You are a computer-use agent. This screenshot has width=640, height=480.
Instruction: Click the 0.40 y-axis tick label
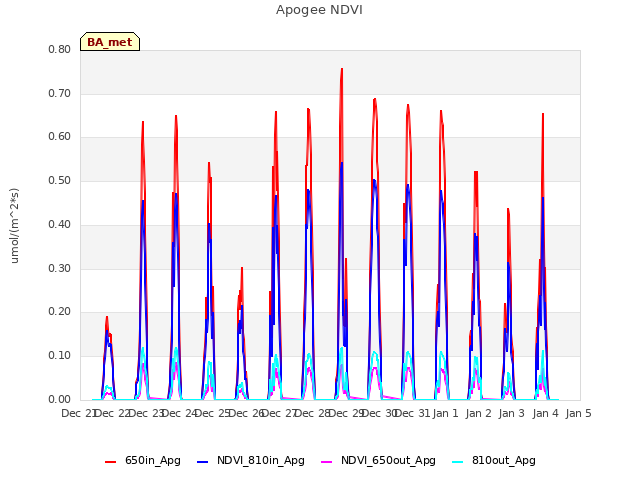click(60, 224)
